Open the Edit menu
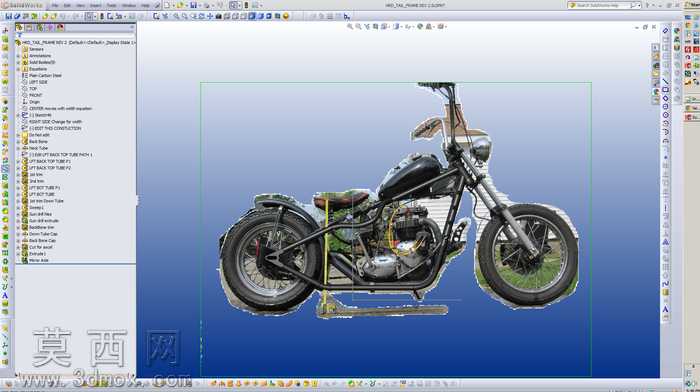Screen dimensions: 700x392 coord(67,6)
